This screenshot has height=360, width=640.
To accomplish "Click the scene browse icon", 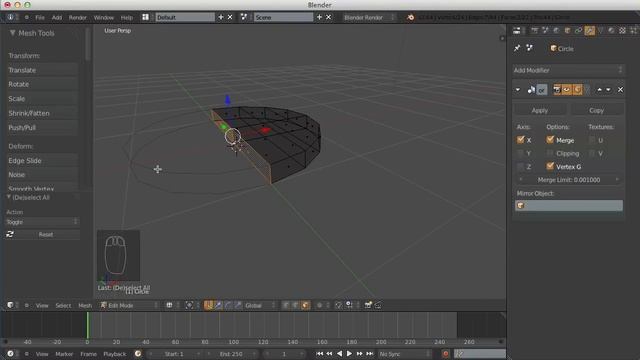I will point(244,17).
